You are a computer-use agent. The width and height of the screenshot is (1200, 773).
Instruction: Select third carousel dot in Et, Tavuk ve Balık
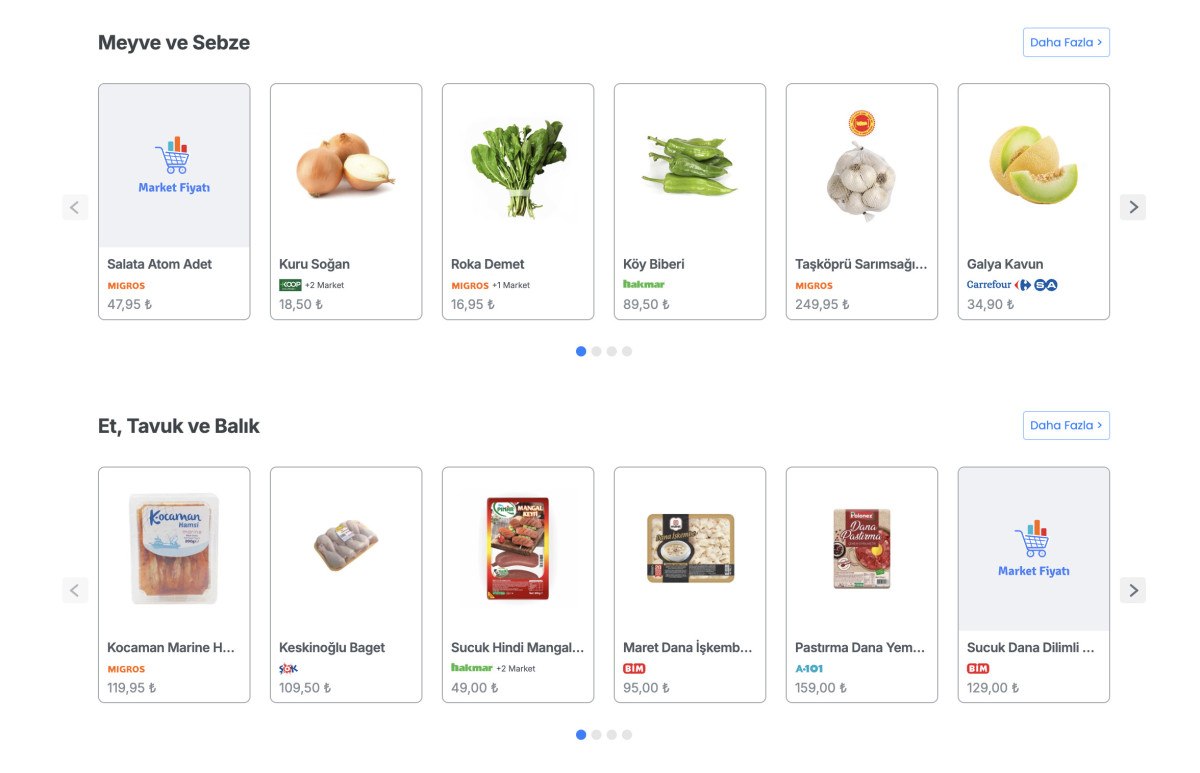coord(612,734)
